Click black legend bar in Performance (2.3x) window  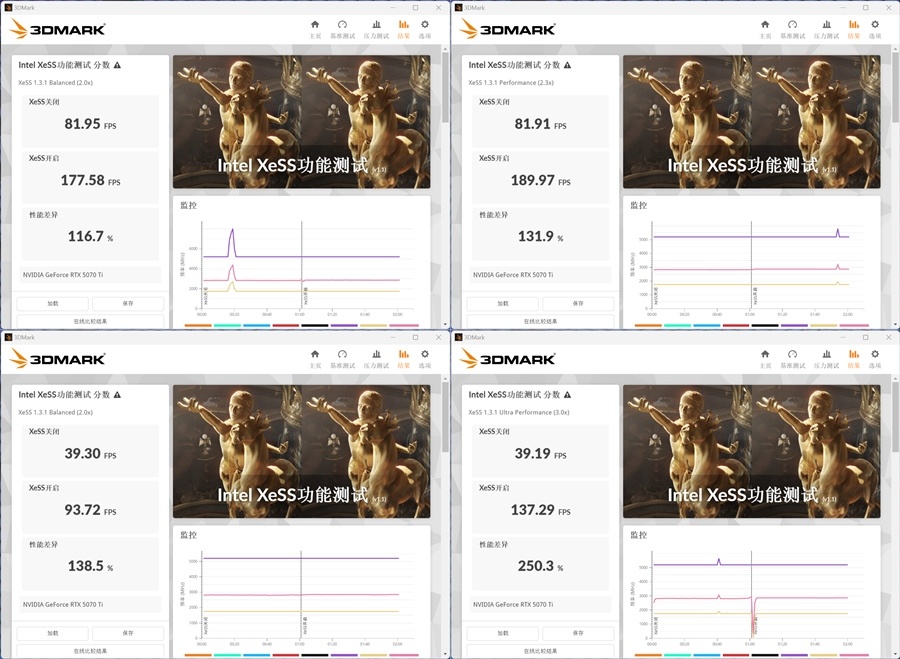click(765, 325)
